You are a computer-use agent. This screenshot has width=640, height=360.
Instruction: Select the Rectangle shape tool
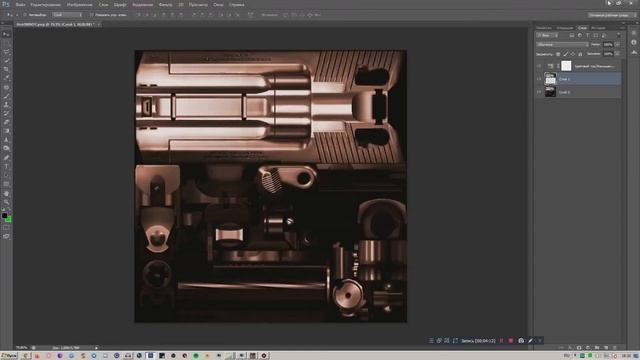click(x=6, y=184)
